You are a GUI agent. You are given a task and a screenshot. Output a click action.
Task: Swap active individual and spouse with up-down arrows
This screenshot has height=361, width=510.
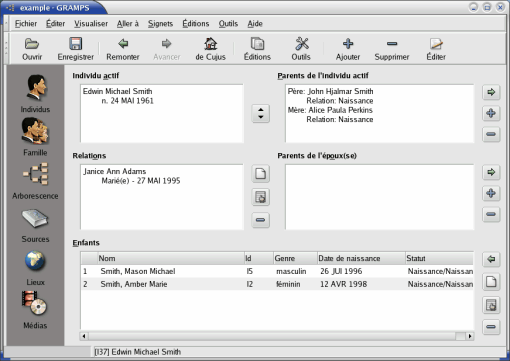pos(260,114)
